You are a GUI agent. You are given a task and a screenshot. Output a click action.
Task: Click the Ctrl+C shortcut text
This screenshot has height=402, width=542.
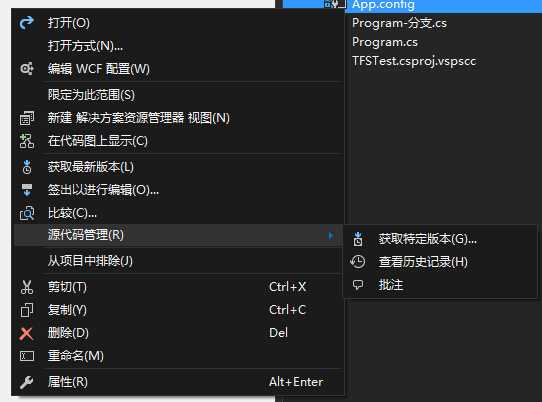(x=287, y=310)
